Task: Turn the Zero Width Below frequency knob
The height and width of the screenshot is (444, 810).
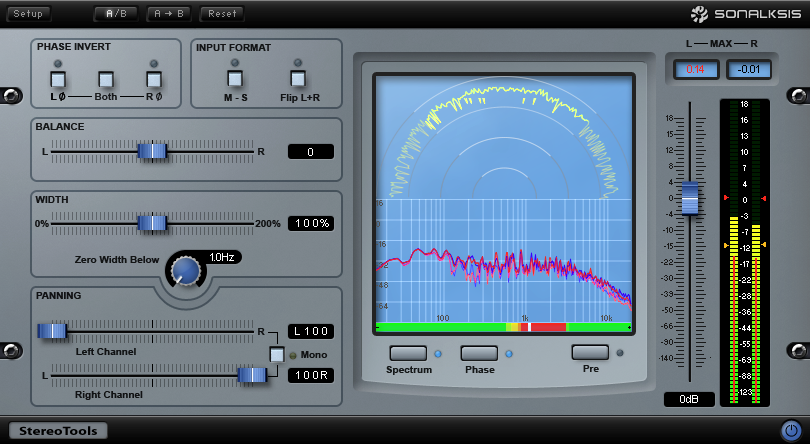Action: pyautogui.click(x=185, y=270)
